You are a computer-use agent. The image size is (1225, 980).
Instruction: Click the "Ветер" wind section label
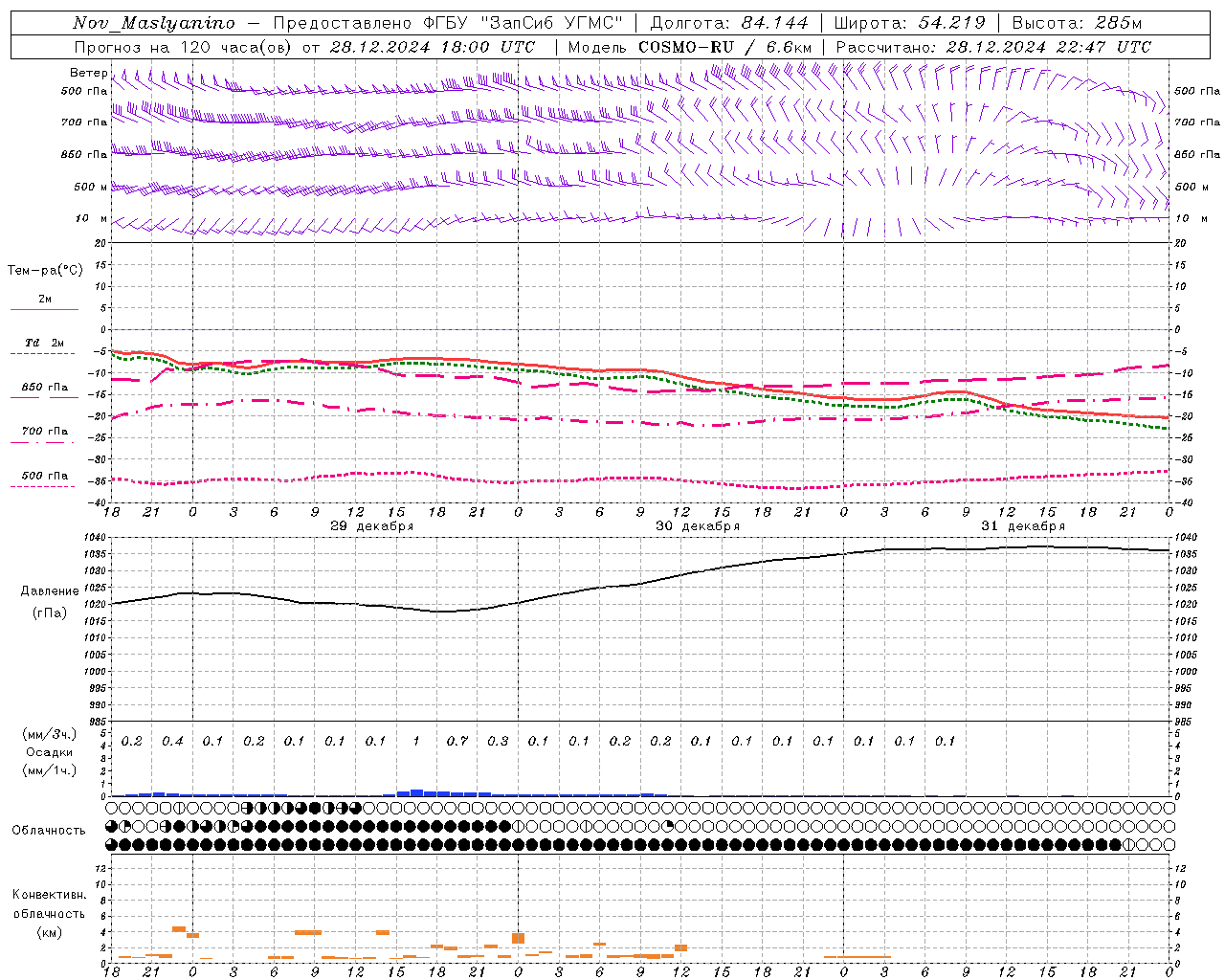click(88, 73)
